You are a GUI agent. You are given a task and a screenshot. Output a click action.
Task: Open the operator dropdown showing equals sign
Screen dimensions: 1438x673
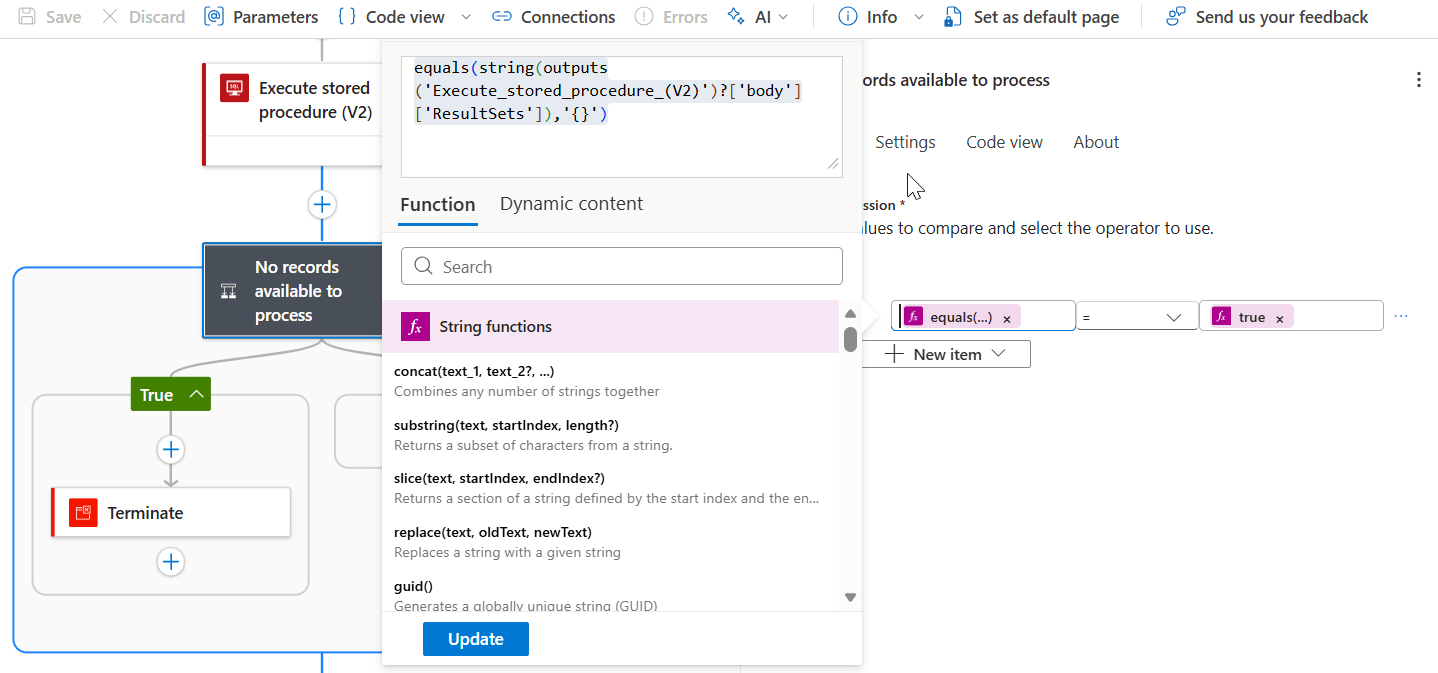pyautogui.click(x=1137, y=316)
